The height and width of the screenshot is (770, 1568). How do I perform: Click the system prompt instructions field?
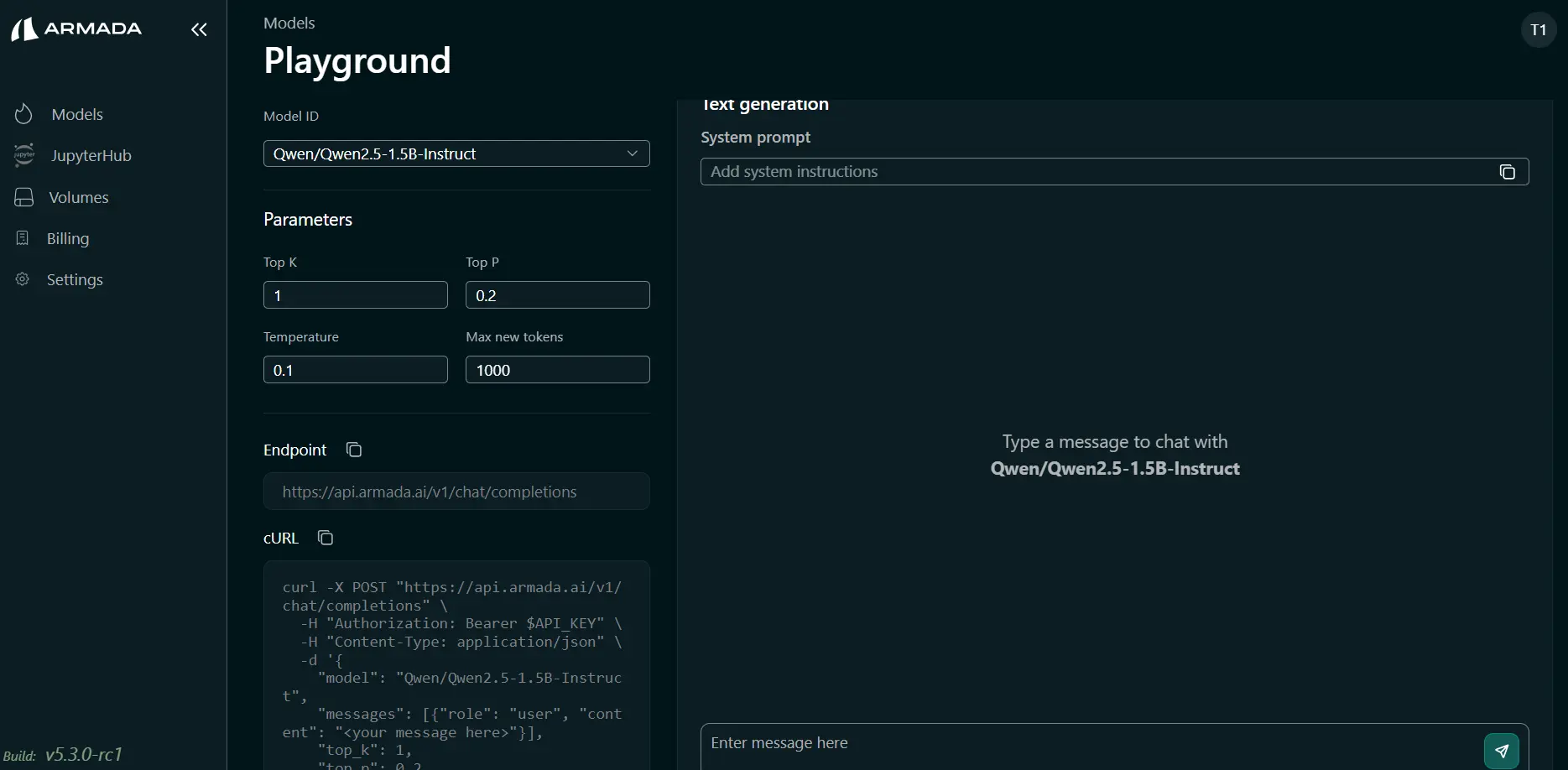coord(1115,172)
